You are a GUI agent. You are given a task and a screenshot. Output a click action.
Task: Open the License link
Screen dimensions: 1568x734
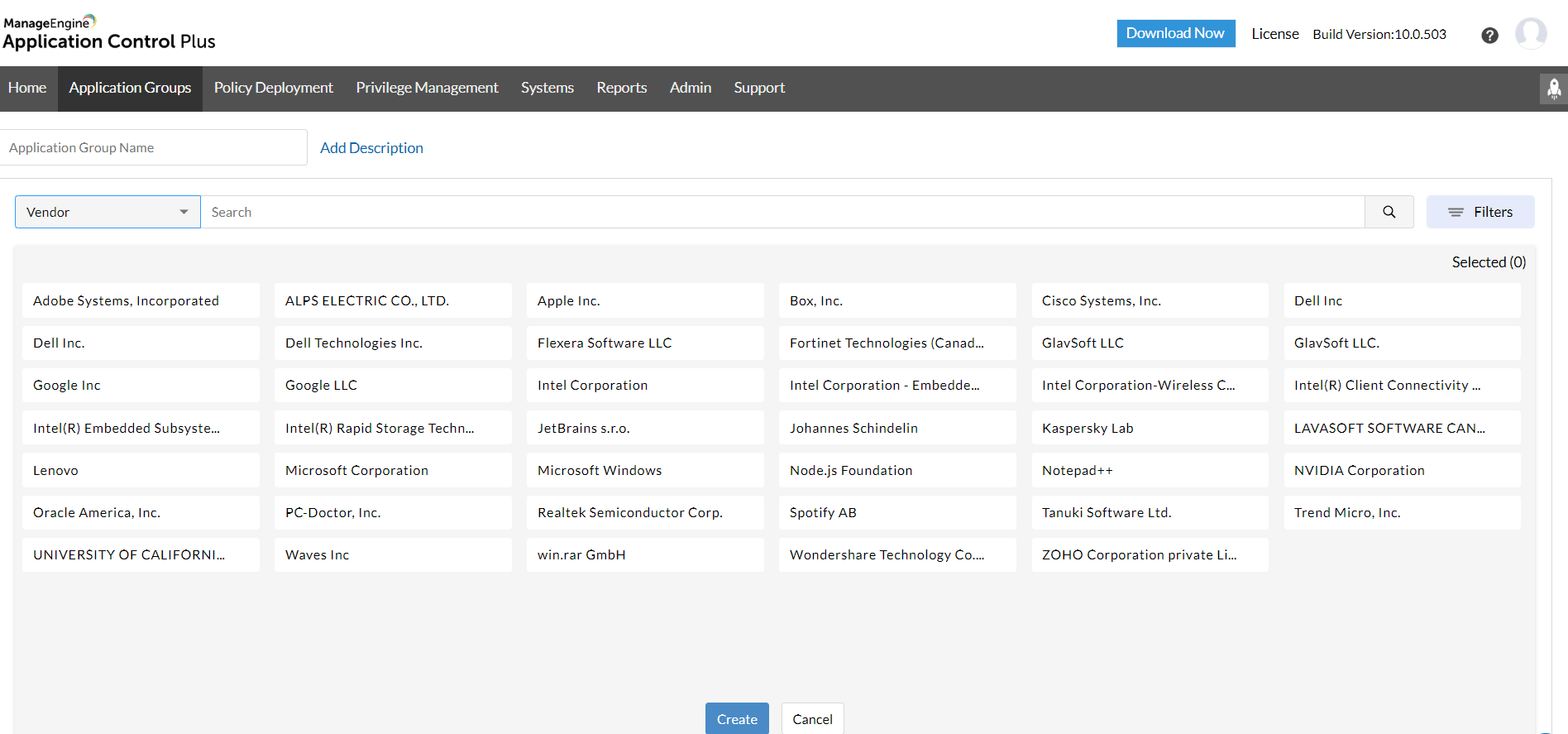(x=1274, y=34)
